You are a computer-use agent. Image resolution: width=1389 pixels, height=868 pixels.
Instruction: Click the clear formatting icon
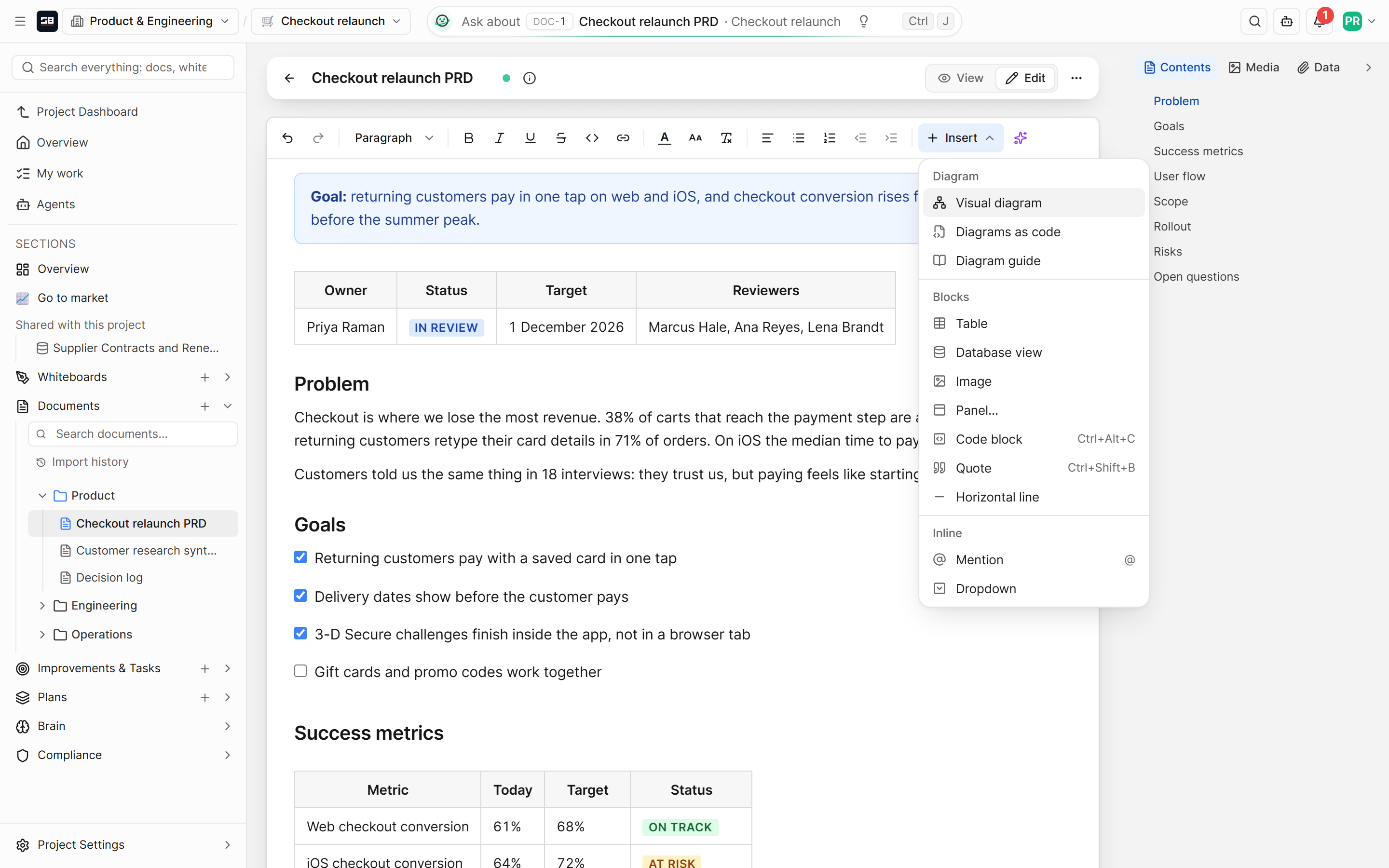726,138
